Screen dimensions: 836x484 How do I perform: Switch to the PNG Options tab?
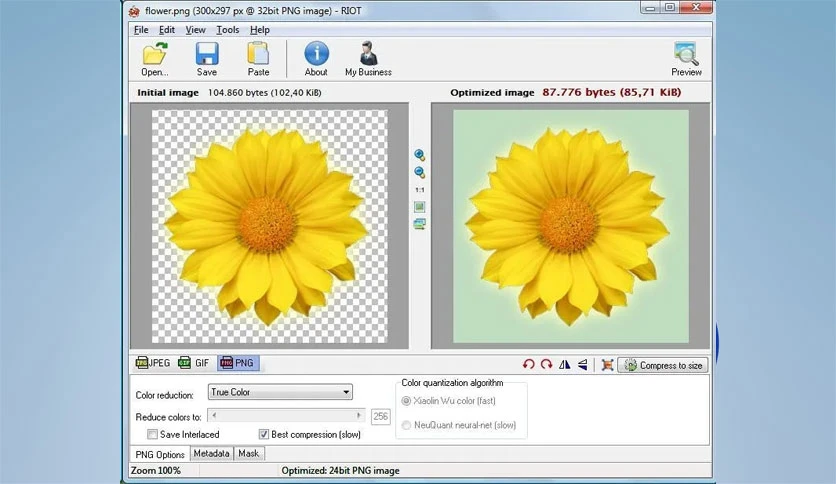coord(160,454)
